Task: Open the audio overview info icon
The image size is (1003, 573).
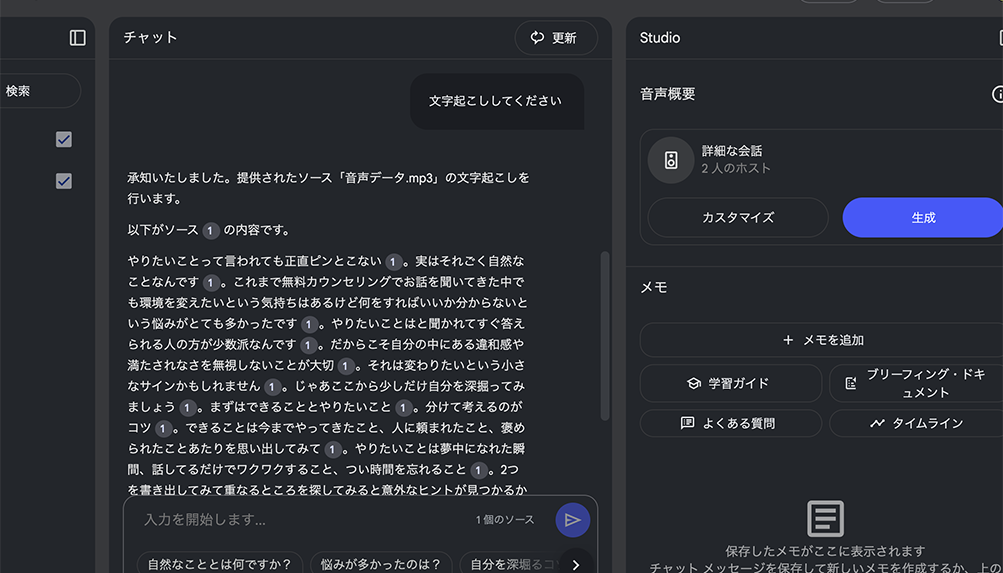Action: (997, 94)
